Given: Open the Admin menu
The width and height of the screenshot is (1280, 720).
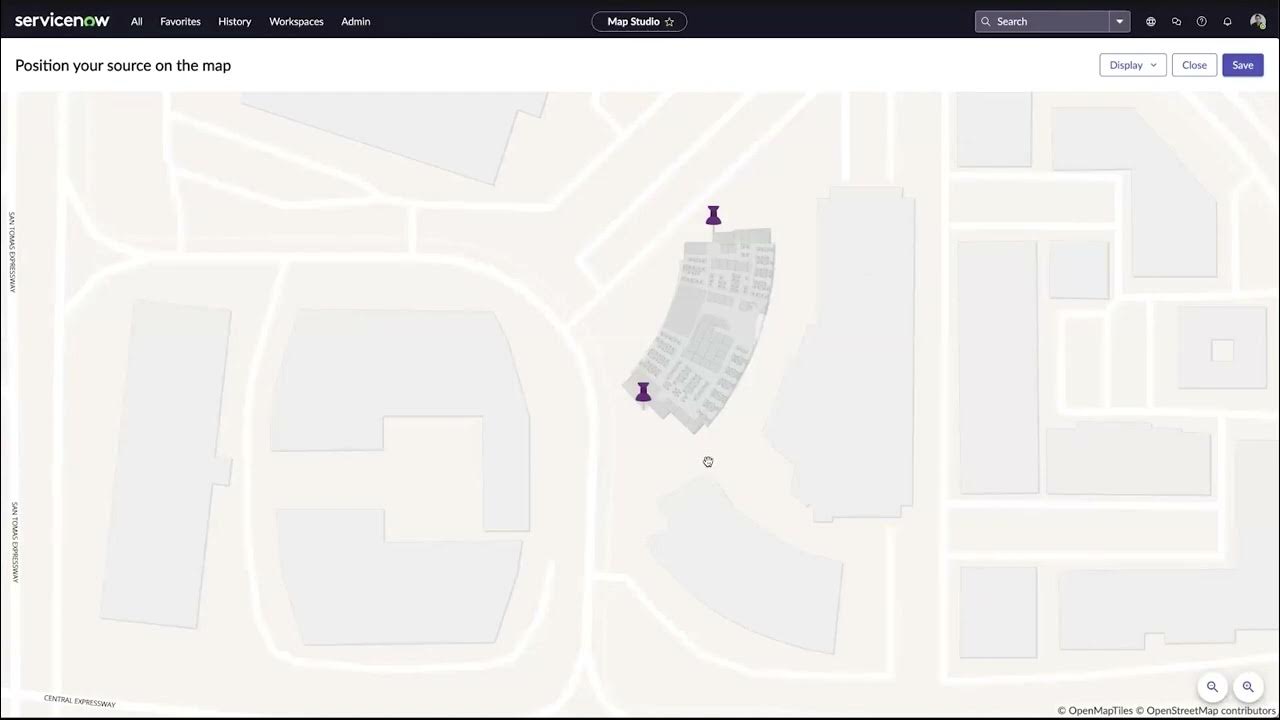Looking at the screenshot, I should click(355, 21).
